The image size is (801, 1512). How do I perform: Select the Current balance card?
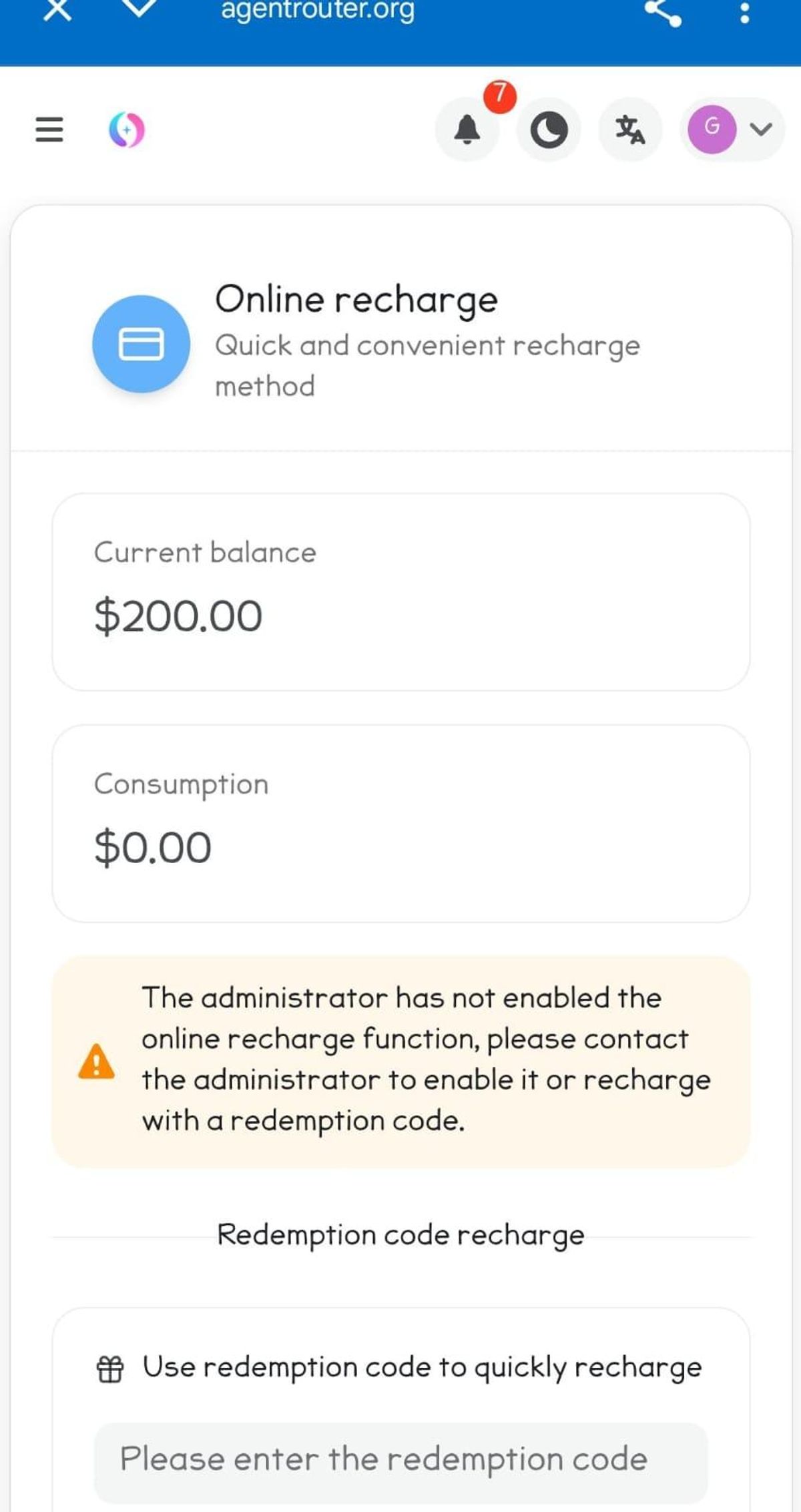point(400,591)
